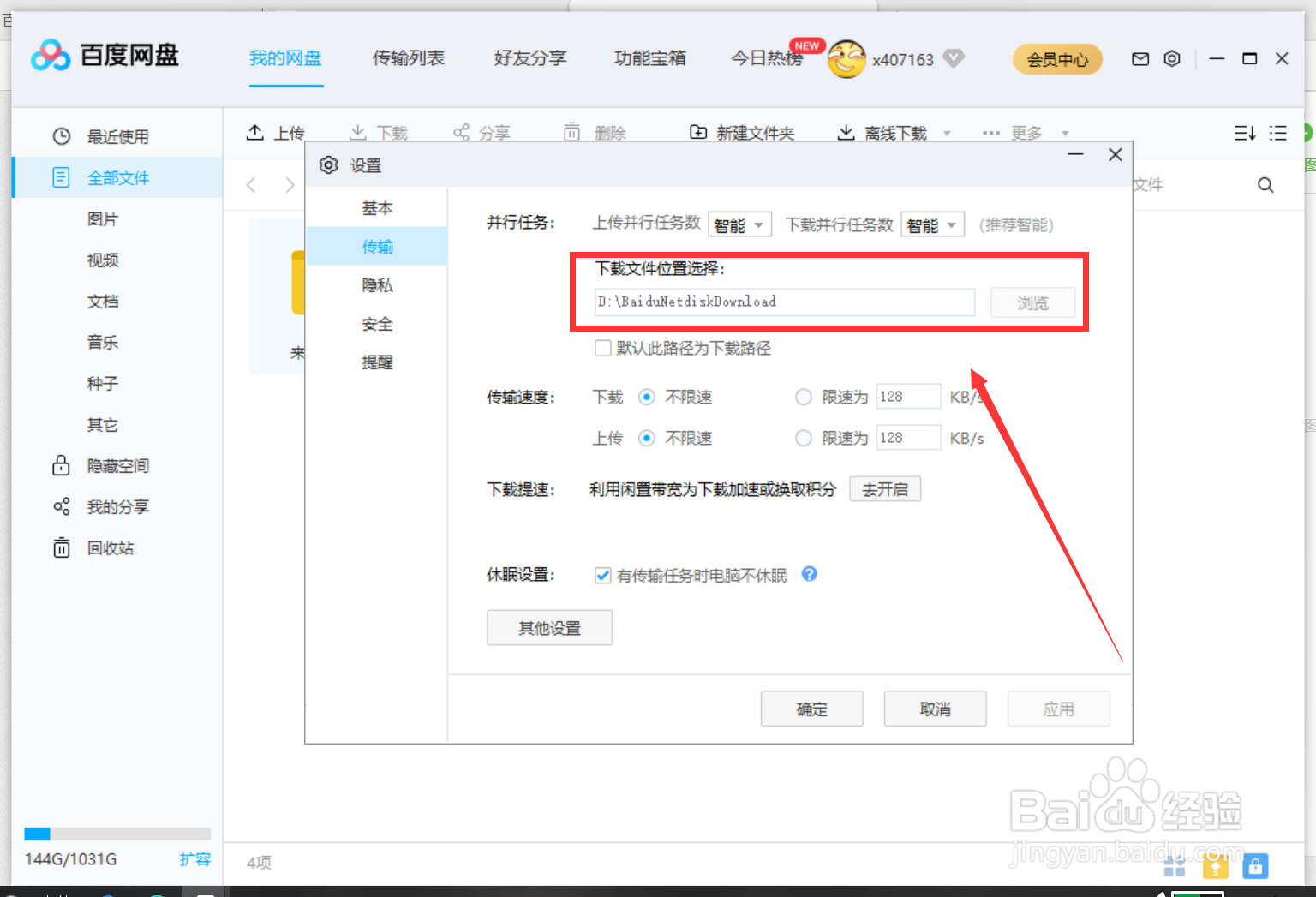The height and width of the screenshot is (897, 1316).
Task: Close the settings dialog
Action: coord(1116,154)
